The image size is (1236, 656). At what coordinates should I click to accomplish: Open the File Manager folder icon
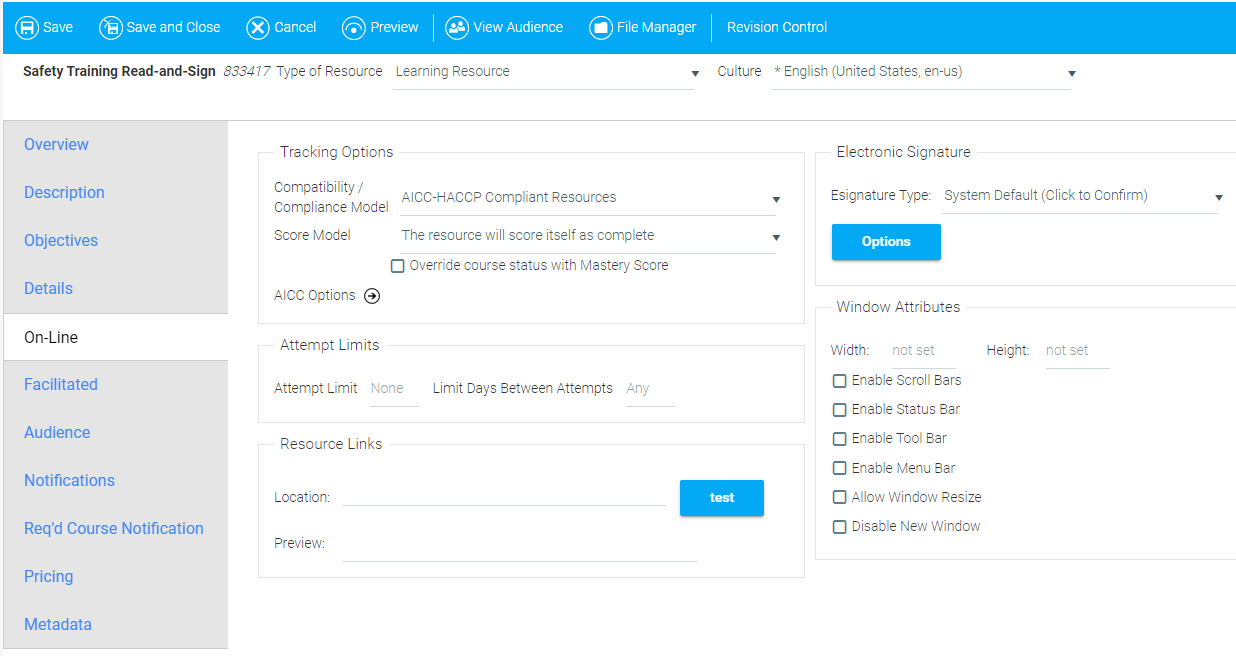point(601,28)
